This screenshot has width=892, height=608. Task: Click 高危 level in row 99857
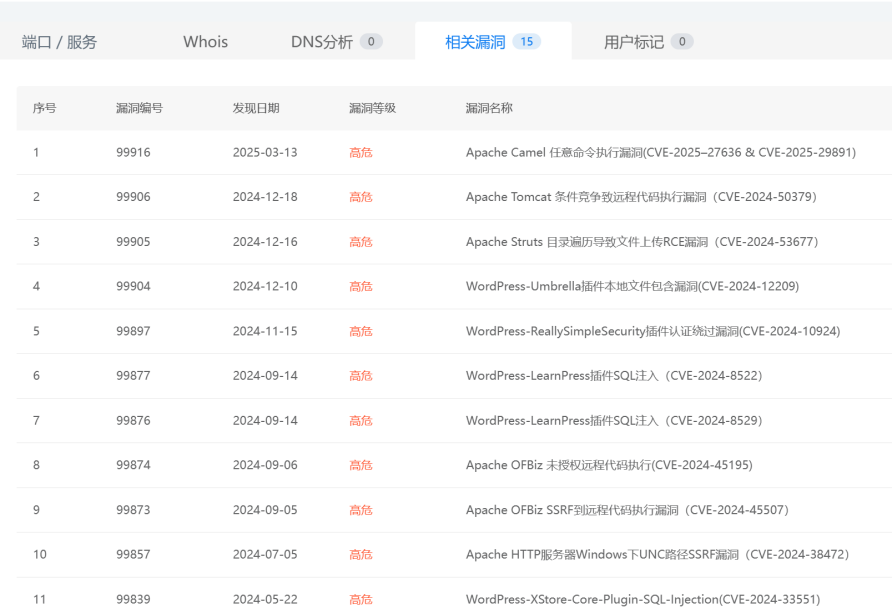(x=361, y=554)
